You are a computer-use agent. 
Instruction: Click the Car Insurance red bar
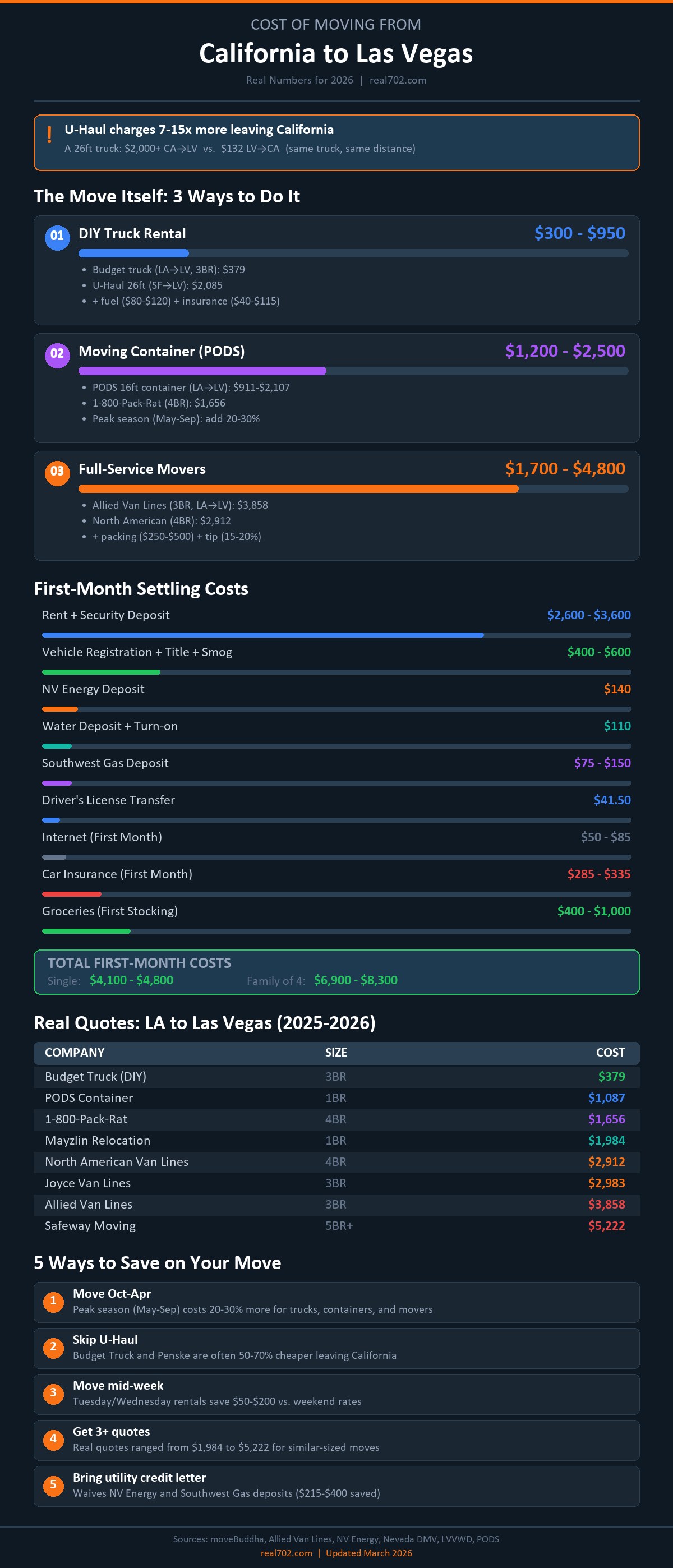pyautogui.click(x=72, y=894)
